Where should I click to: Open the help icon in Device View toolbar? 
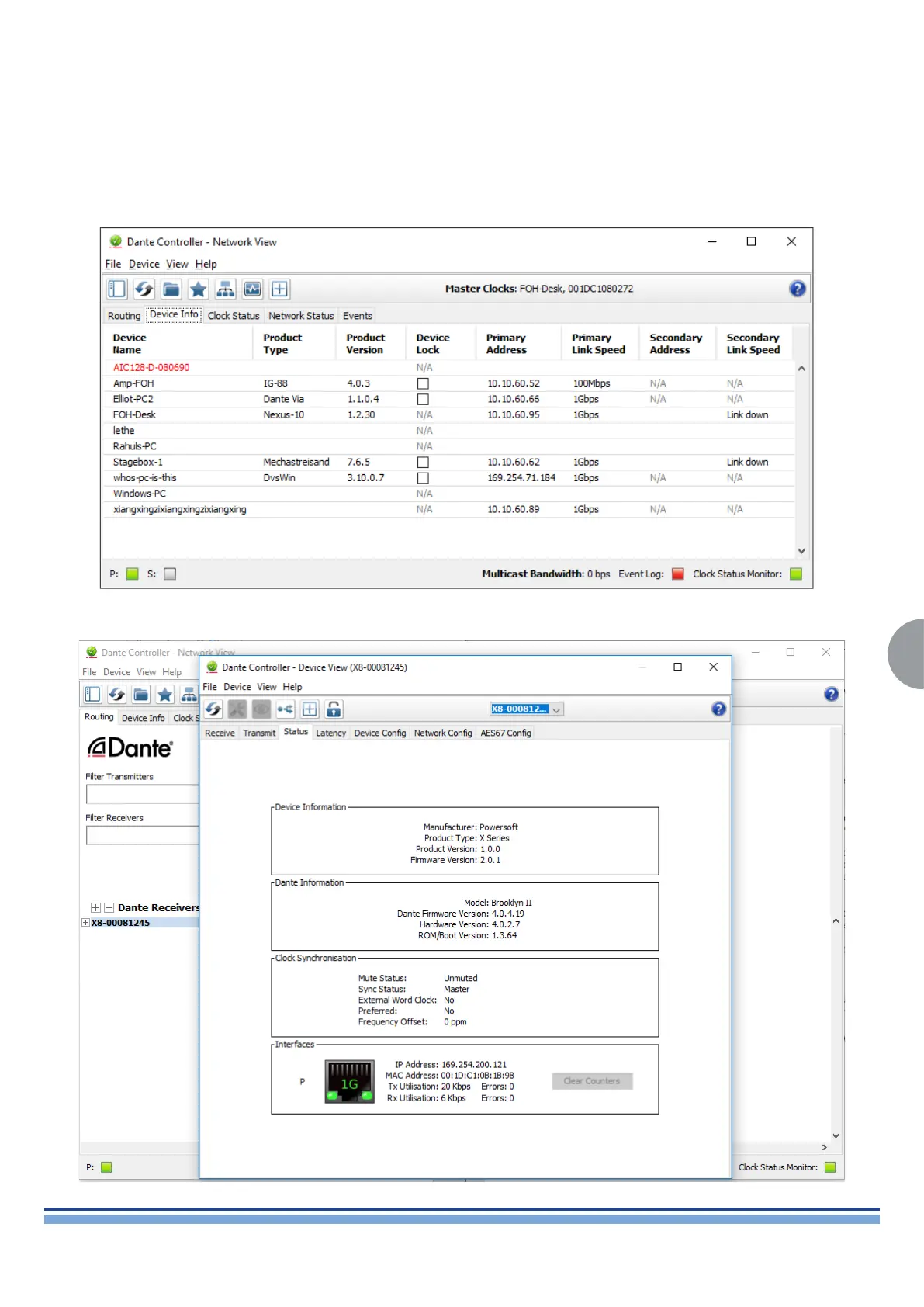719,709
